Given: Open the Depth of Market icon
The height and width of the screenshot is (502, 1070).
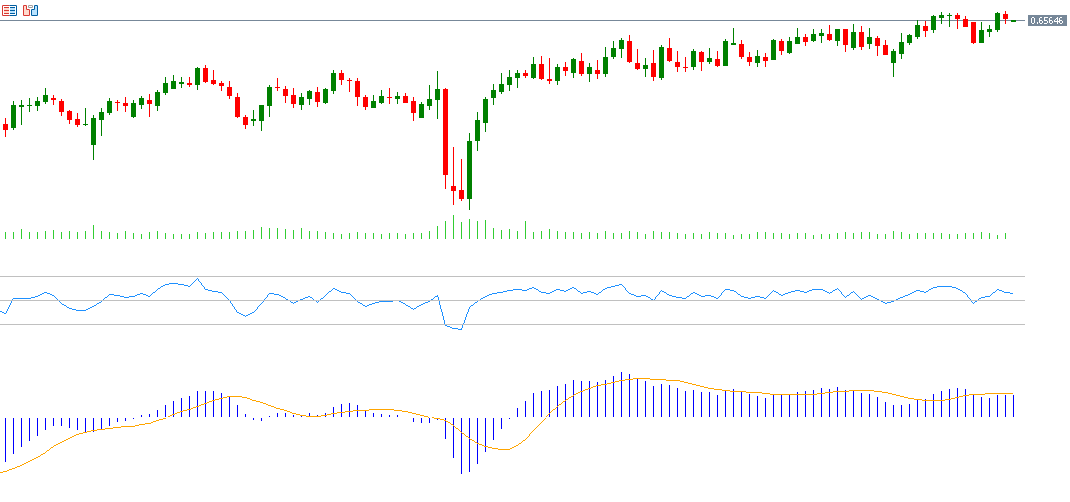Looking at the screenshot, I should [31, 10].
